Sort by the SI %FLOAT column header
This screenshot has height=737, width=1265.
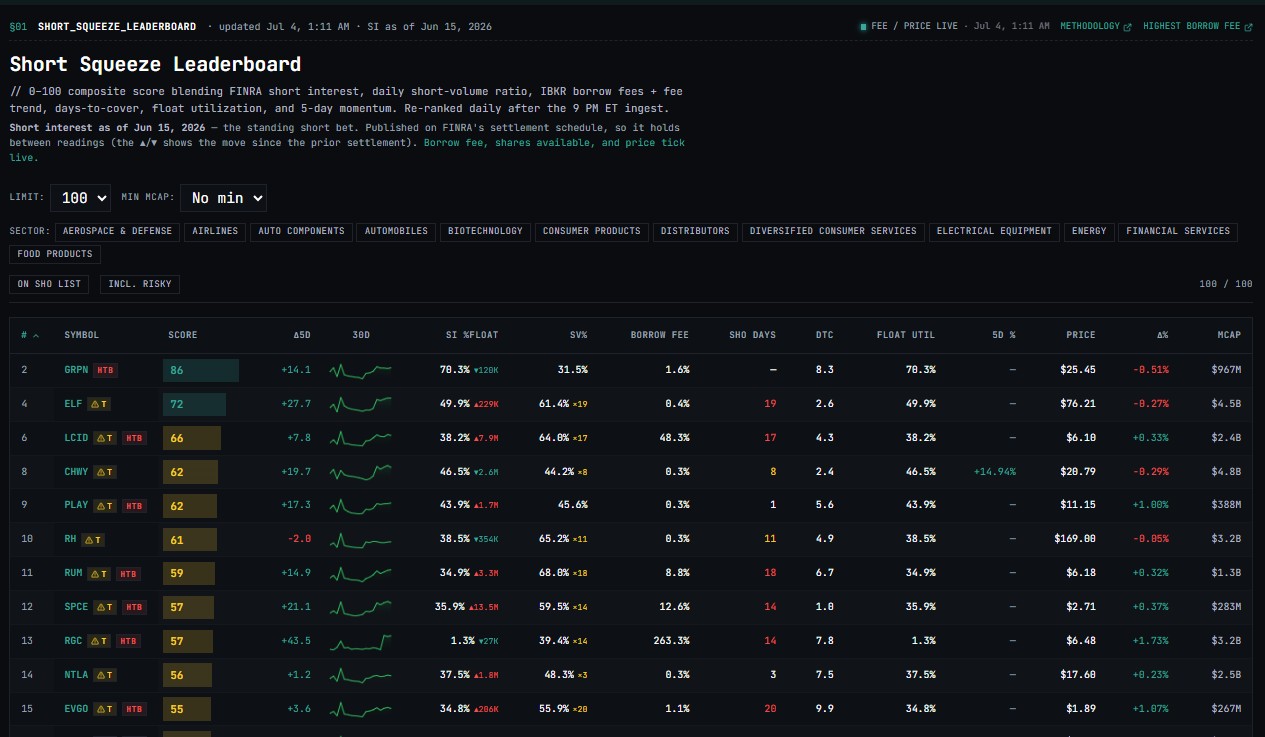tap(472, 335)
